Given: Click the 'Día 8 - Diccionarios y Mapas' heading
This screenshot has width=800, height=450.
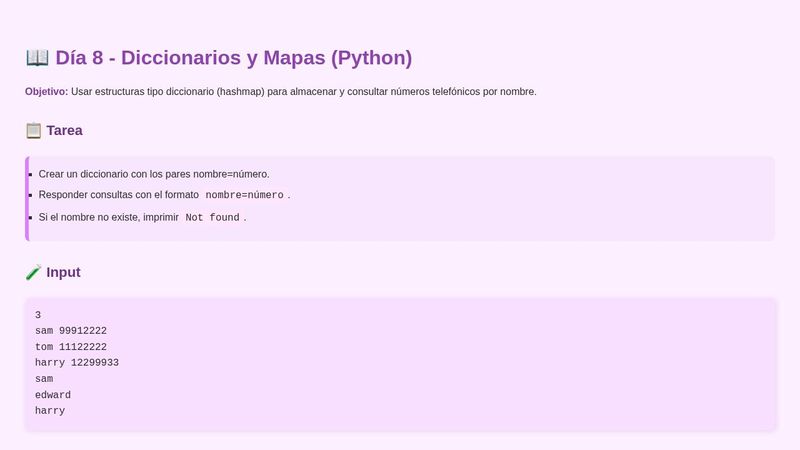Looking at the screenshot, I should coord(233,58).
